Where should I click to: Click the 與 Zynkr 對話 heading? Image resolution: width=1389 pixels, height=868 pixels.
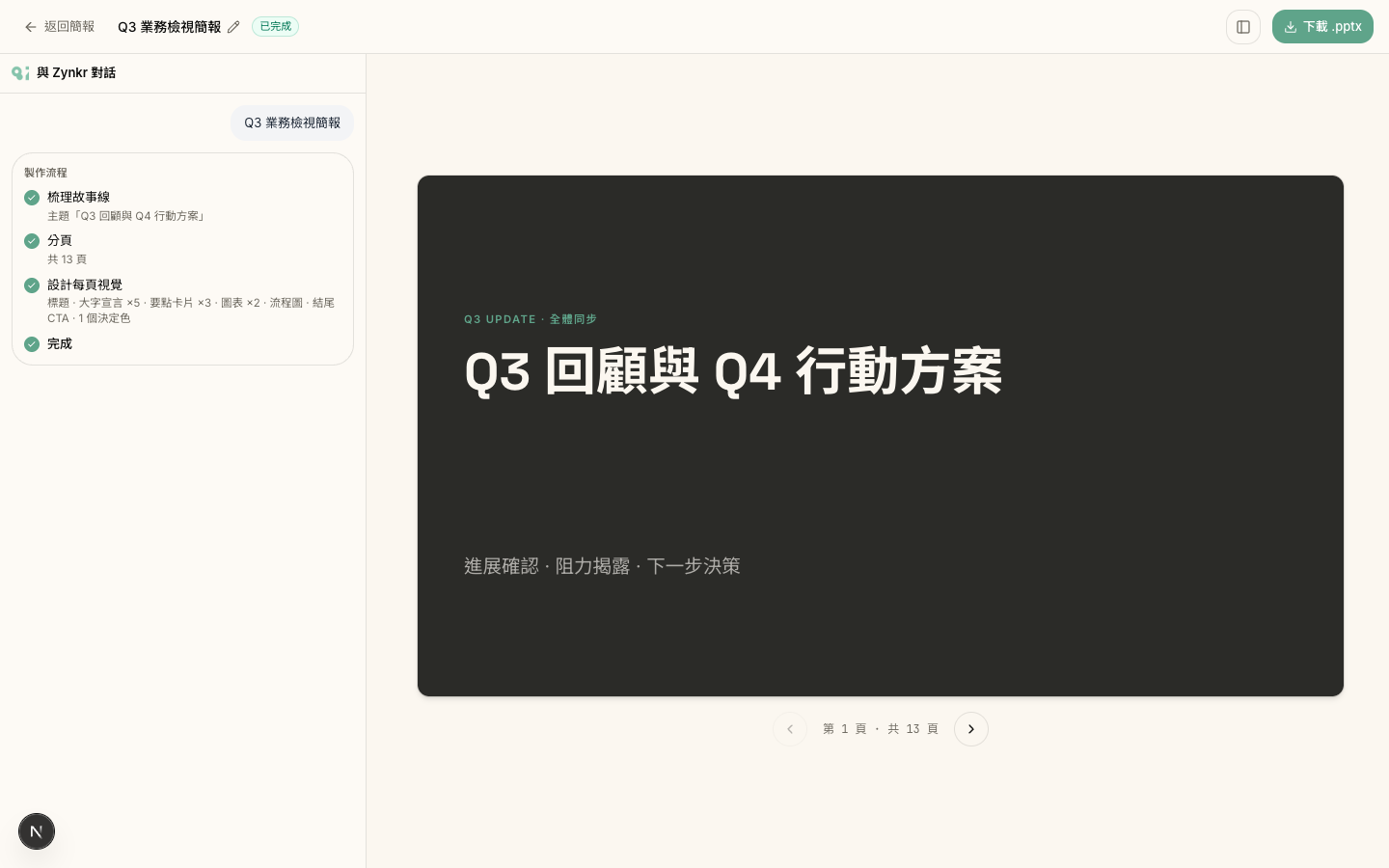pos(76,73)
